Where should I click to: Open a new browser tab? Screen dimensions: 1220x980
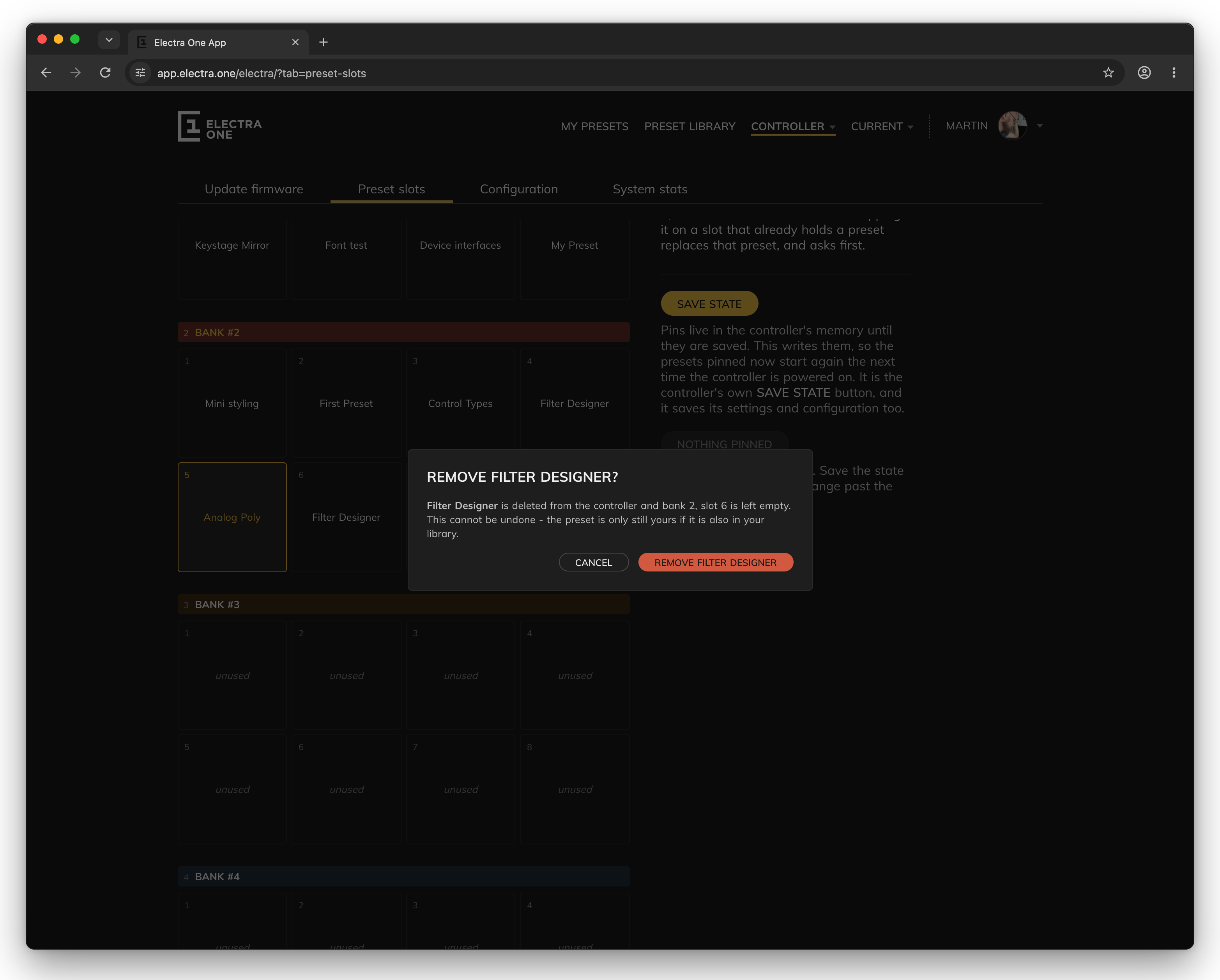point(324,42)
